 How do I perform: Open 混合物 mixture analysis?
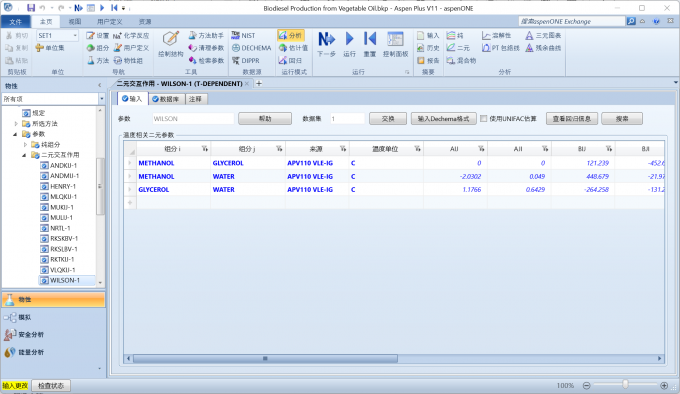point(461,61)
